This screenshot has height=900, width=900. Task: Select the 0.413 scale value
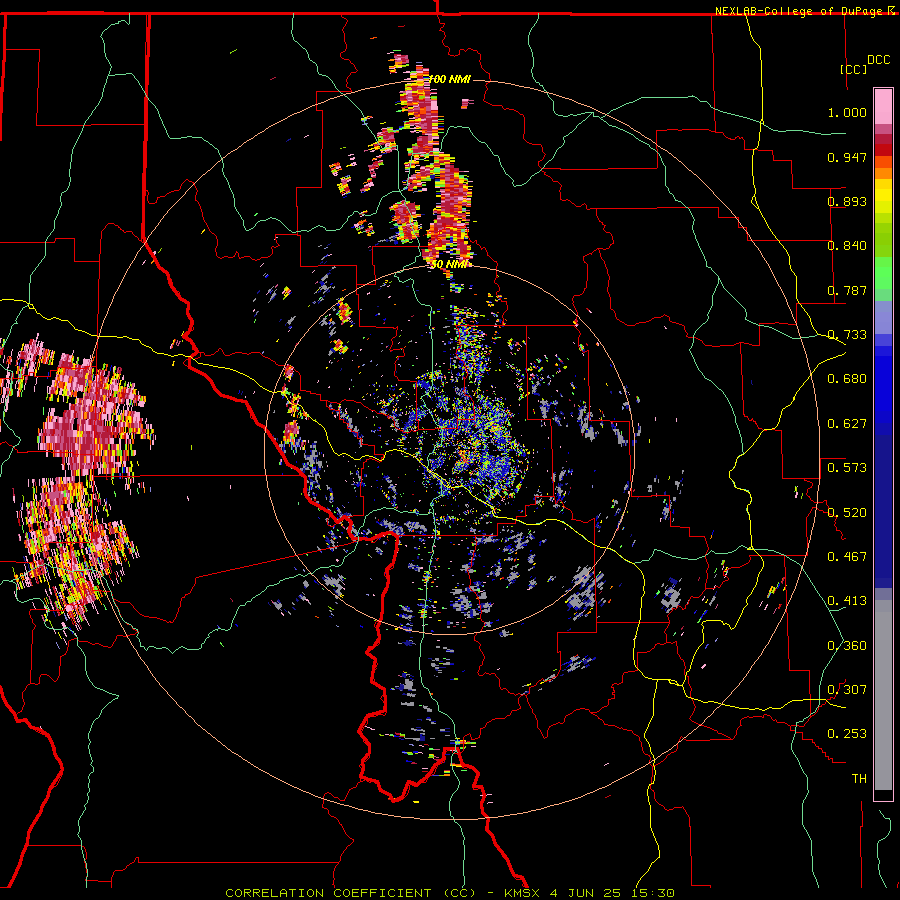pos(847,601)
